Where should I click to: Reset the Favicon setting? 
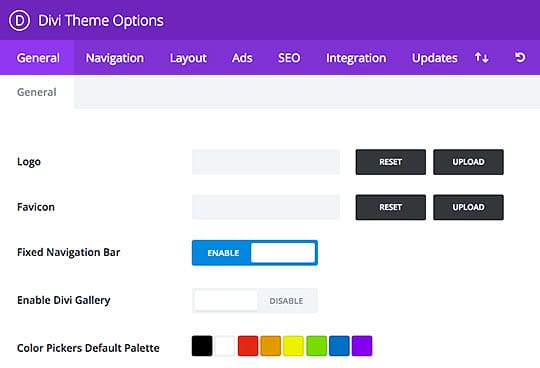pyautogui.click(x=391, y=207)
